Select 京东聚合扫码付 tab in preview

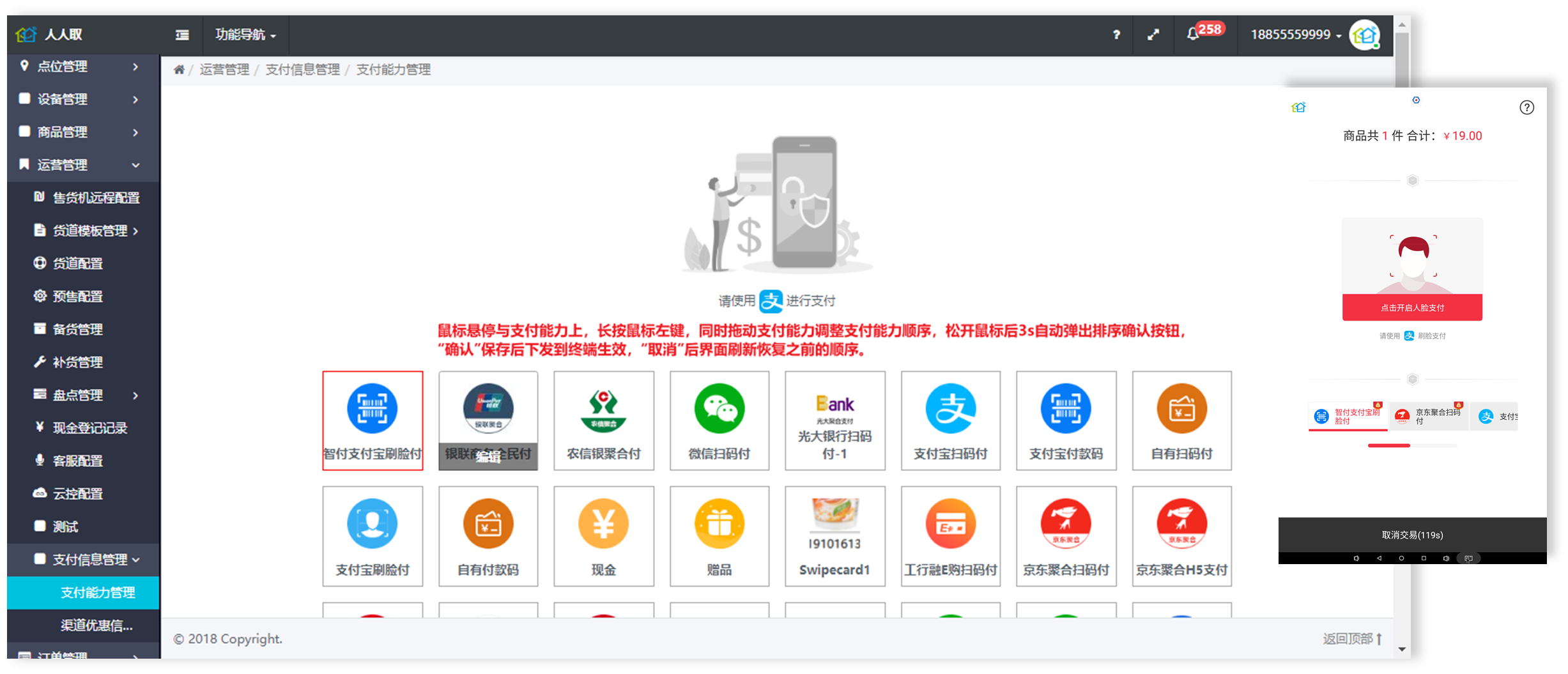click(1429, 417)
